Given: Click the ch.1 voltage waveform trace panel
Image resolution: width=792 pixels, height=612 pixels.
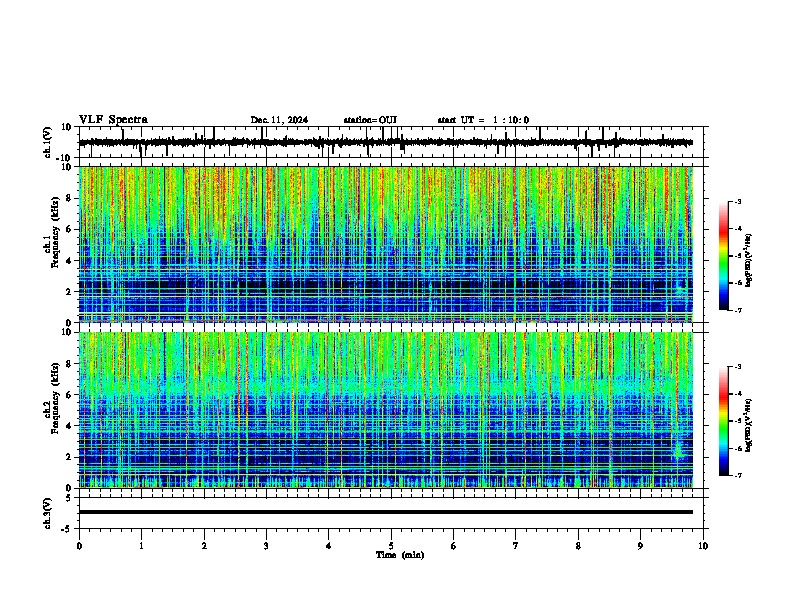Looking at the screenshot, I should point(393,142).
